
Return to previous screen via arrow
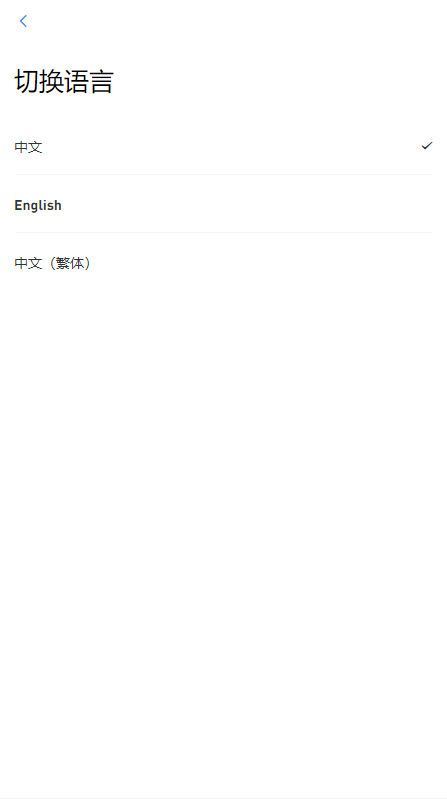coord(23,21)
